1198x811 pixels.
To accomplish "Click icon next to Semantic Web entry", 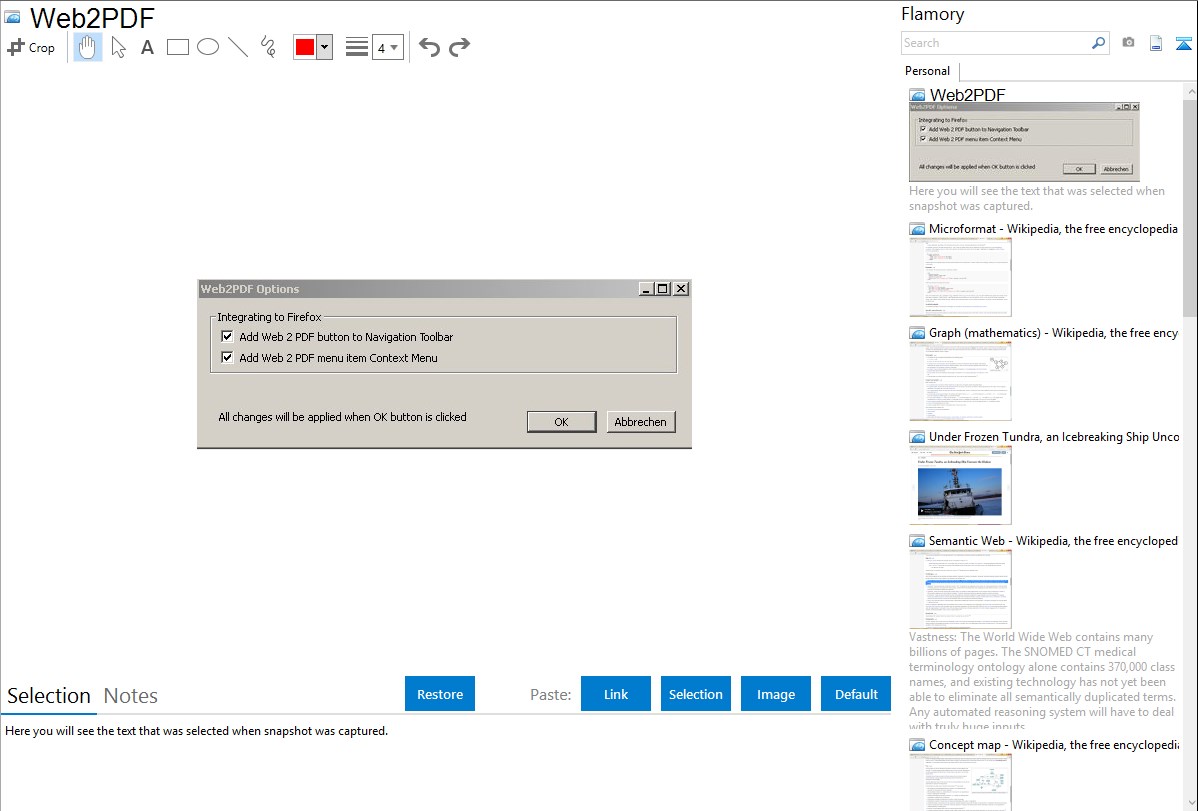I will 917,541.
